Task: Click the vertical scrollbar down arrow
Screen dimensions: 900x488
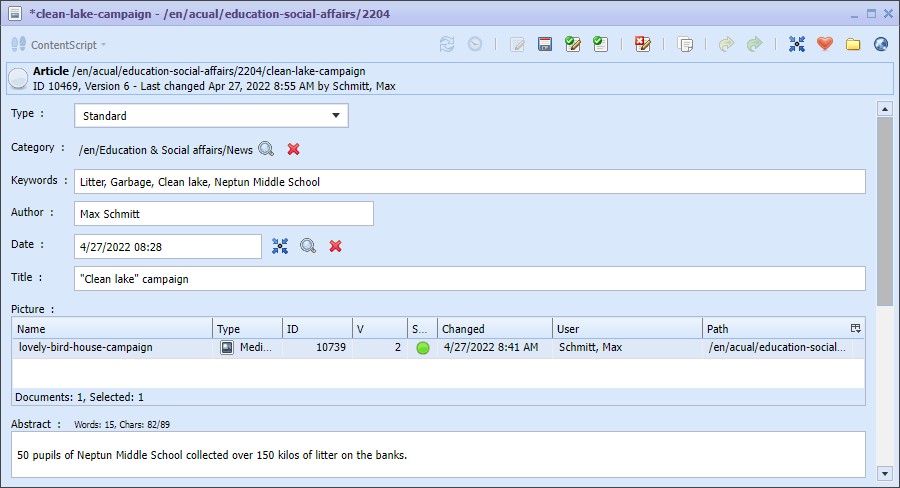Action: pyautogui.click(x=884, y=472)
